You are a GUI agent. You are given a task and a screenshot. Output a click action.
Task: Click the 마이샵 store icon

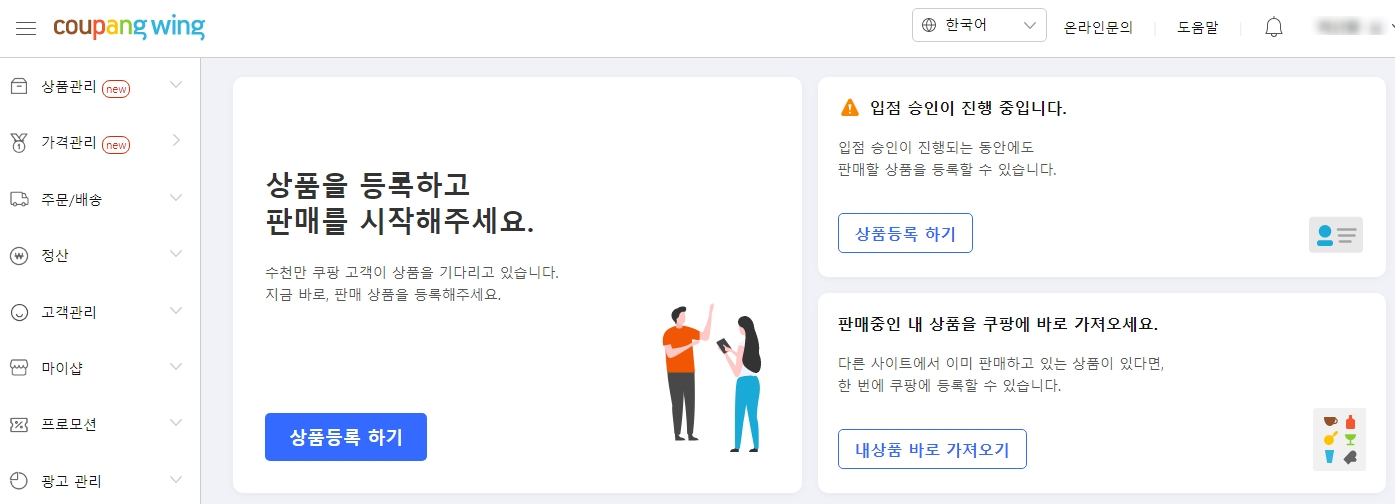coord(18,368)
